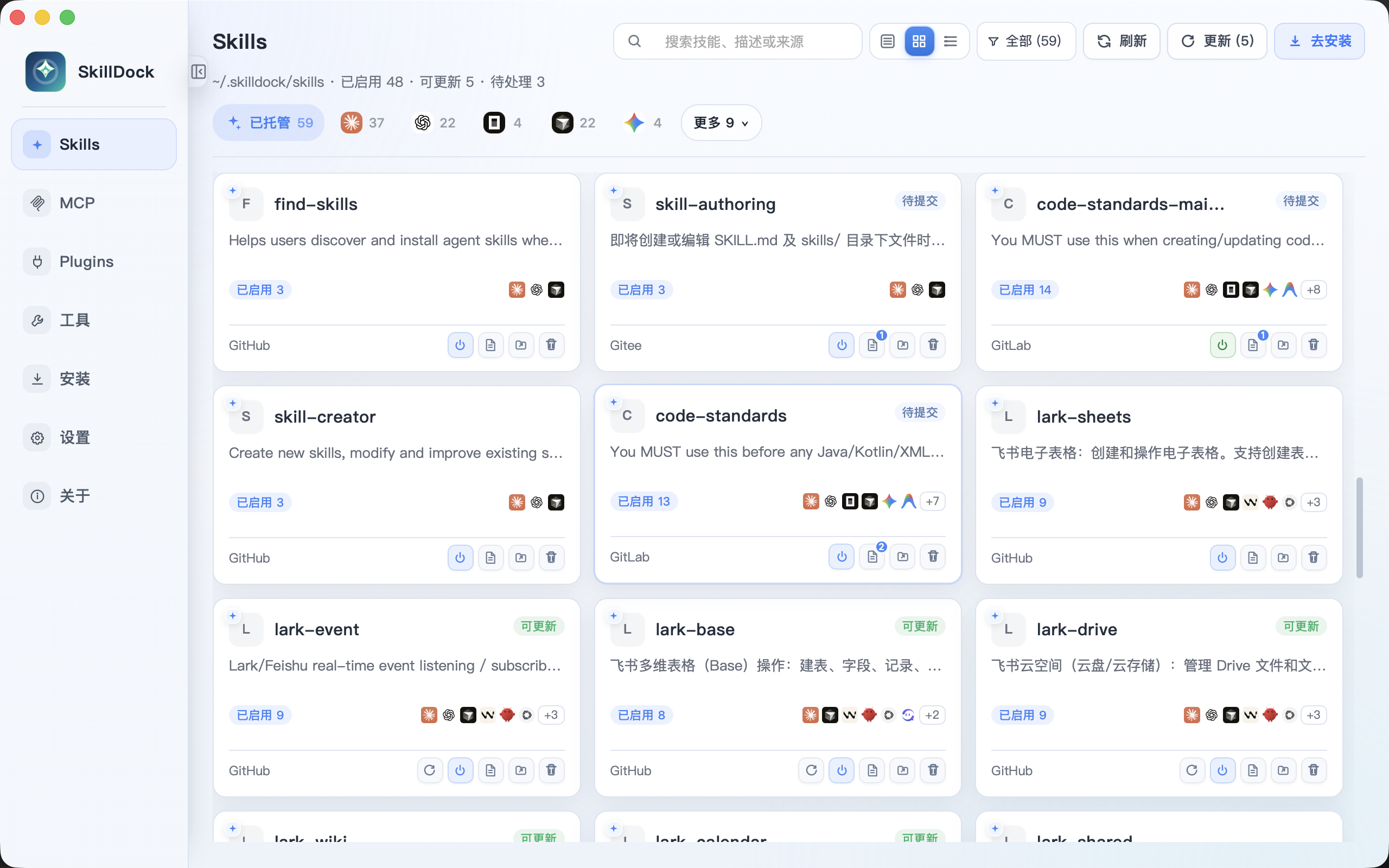Click the 去安装 button
The image size is (1389, 868).
point(1320,41)
